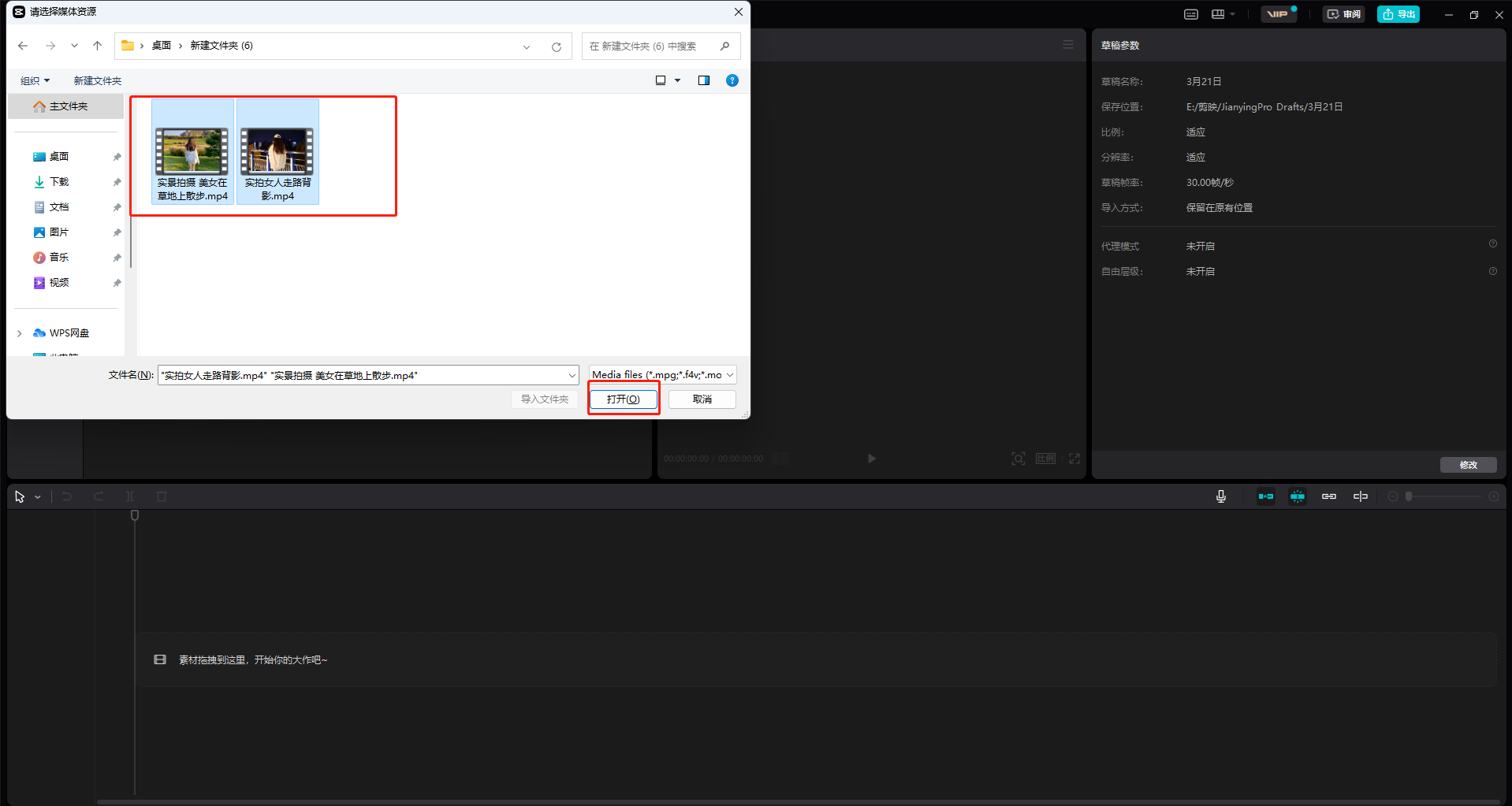Open the 组织 organize dropdown menu
The width and height of the screenshot is (1512, 806).
tap(35, 80)
